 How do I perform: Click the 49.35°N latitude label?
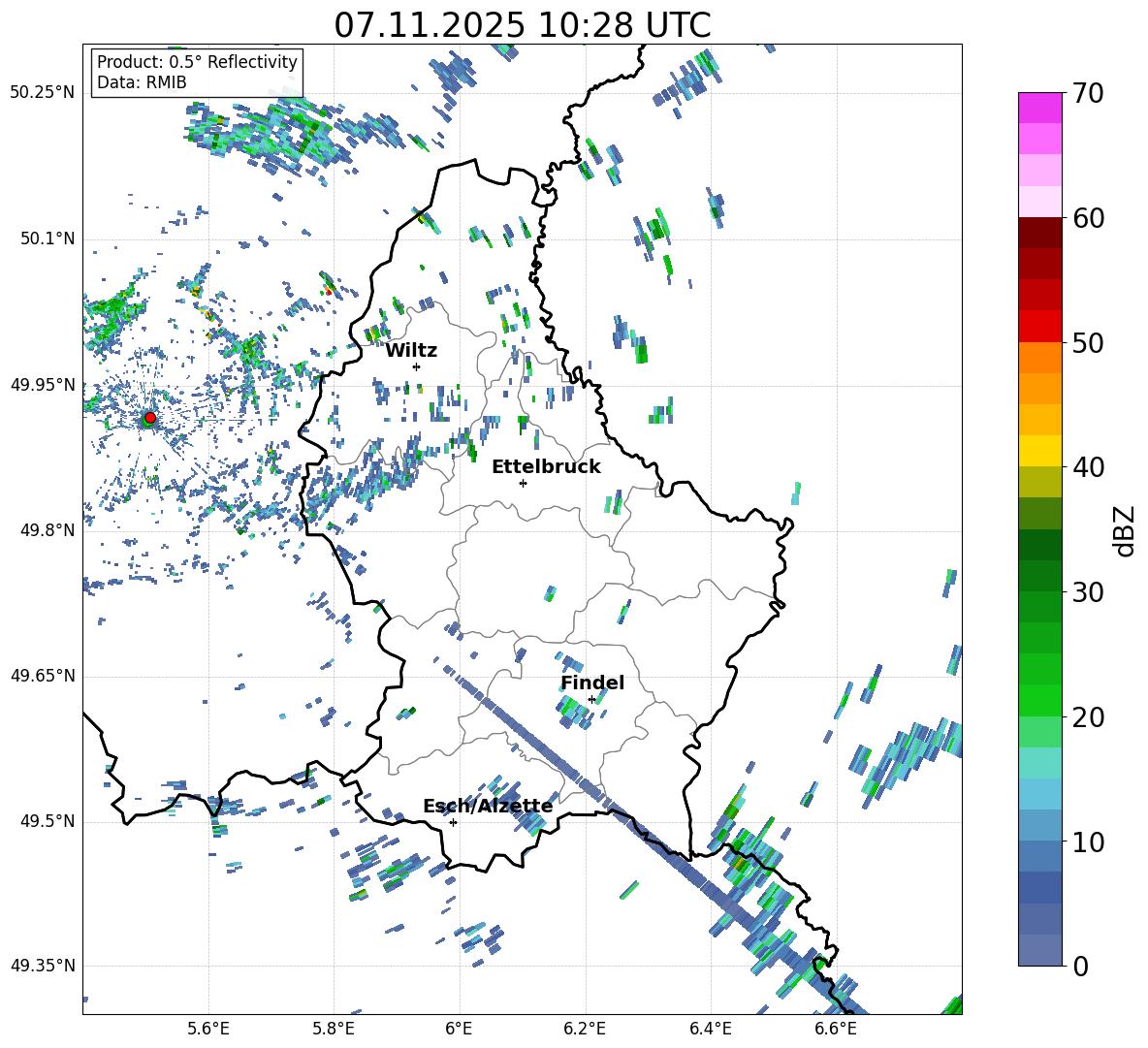(43, 966)
